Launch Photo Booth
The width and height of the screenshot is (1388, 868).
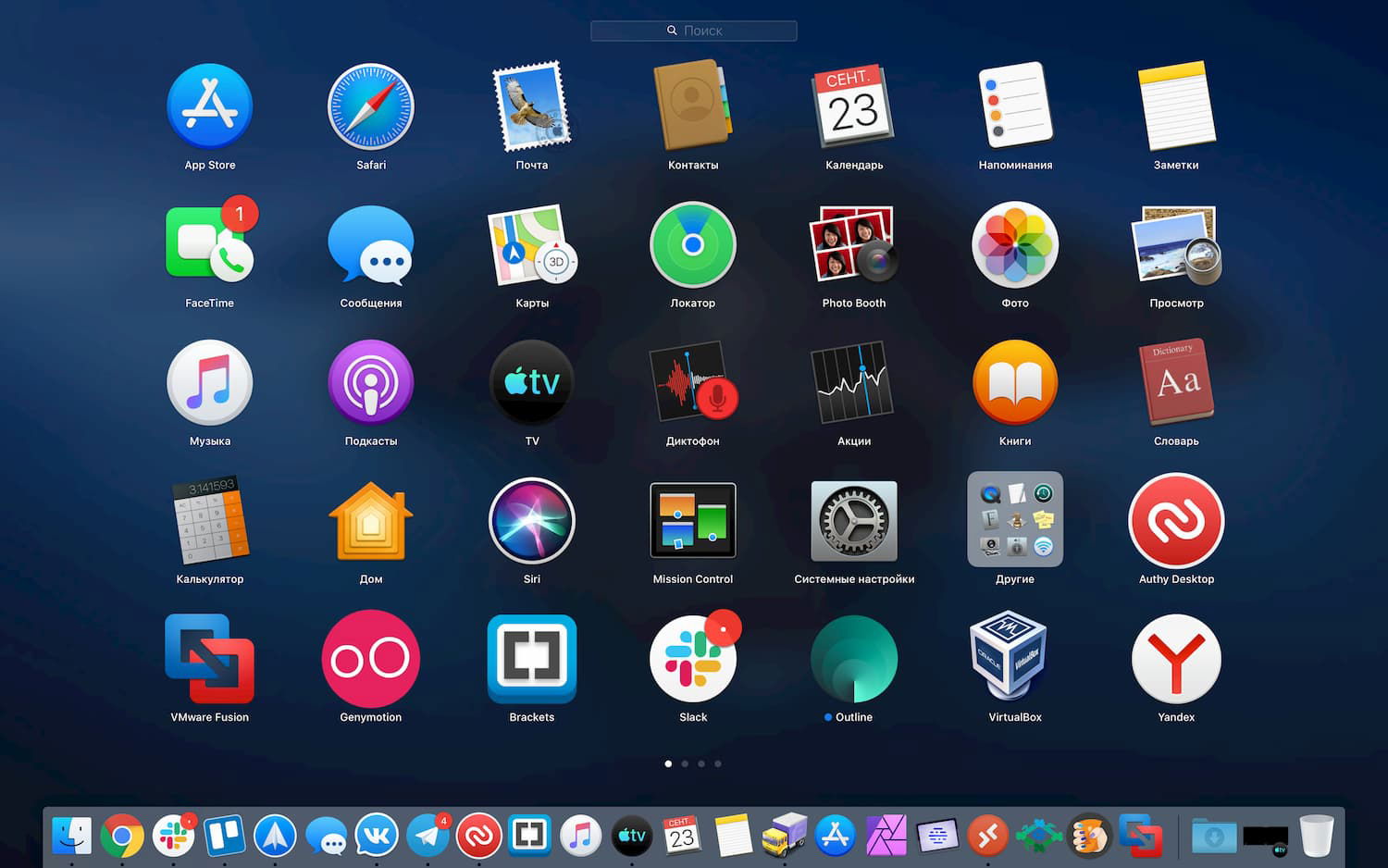pos(853,243)
